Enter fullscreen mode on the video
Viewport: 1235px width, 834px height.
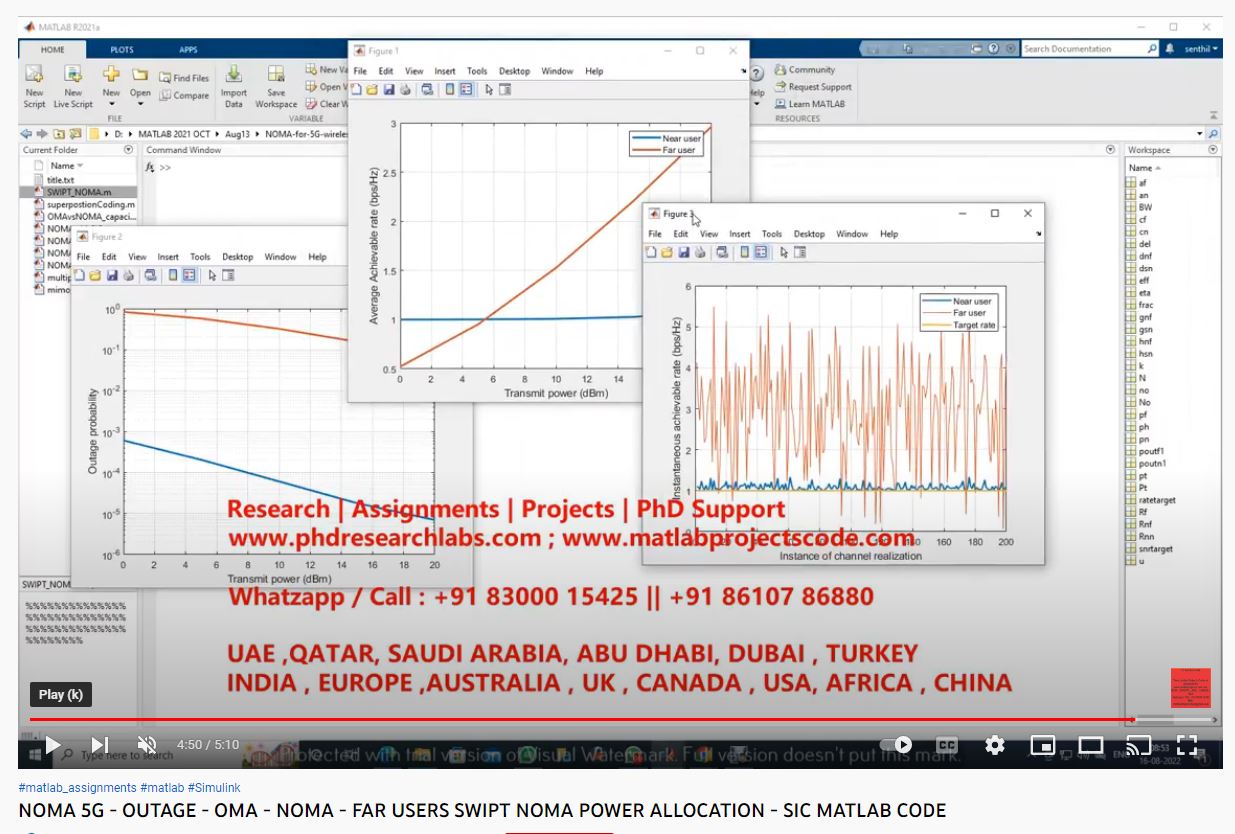click(x=1186, y=745)
